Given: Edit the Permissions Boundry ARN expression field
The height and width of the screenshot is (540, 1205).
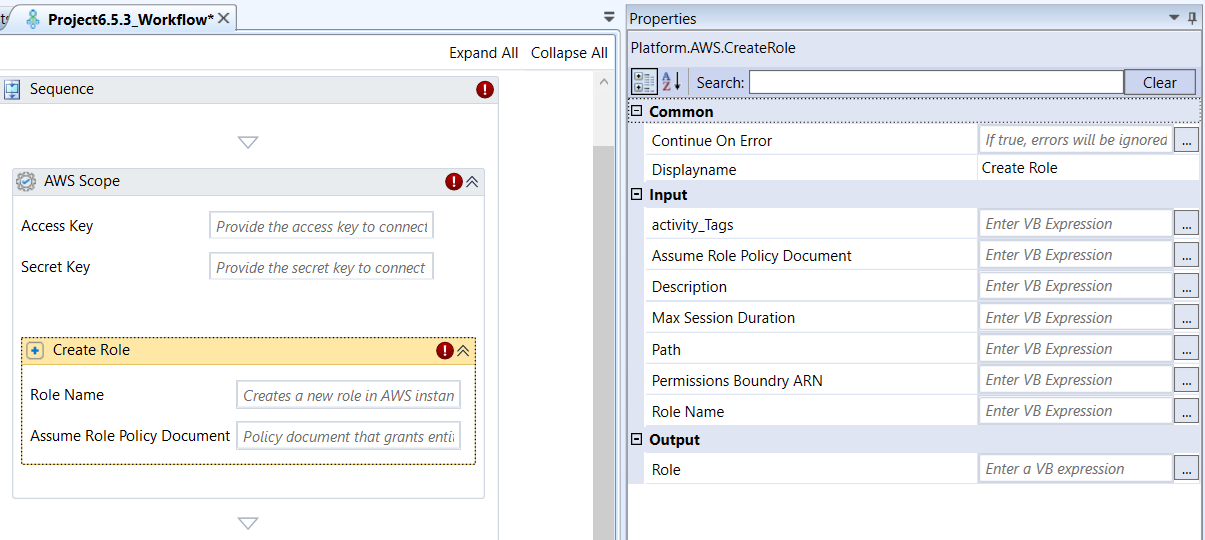Looking at the screenshot, I should [1075, 380].
